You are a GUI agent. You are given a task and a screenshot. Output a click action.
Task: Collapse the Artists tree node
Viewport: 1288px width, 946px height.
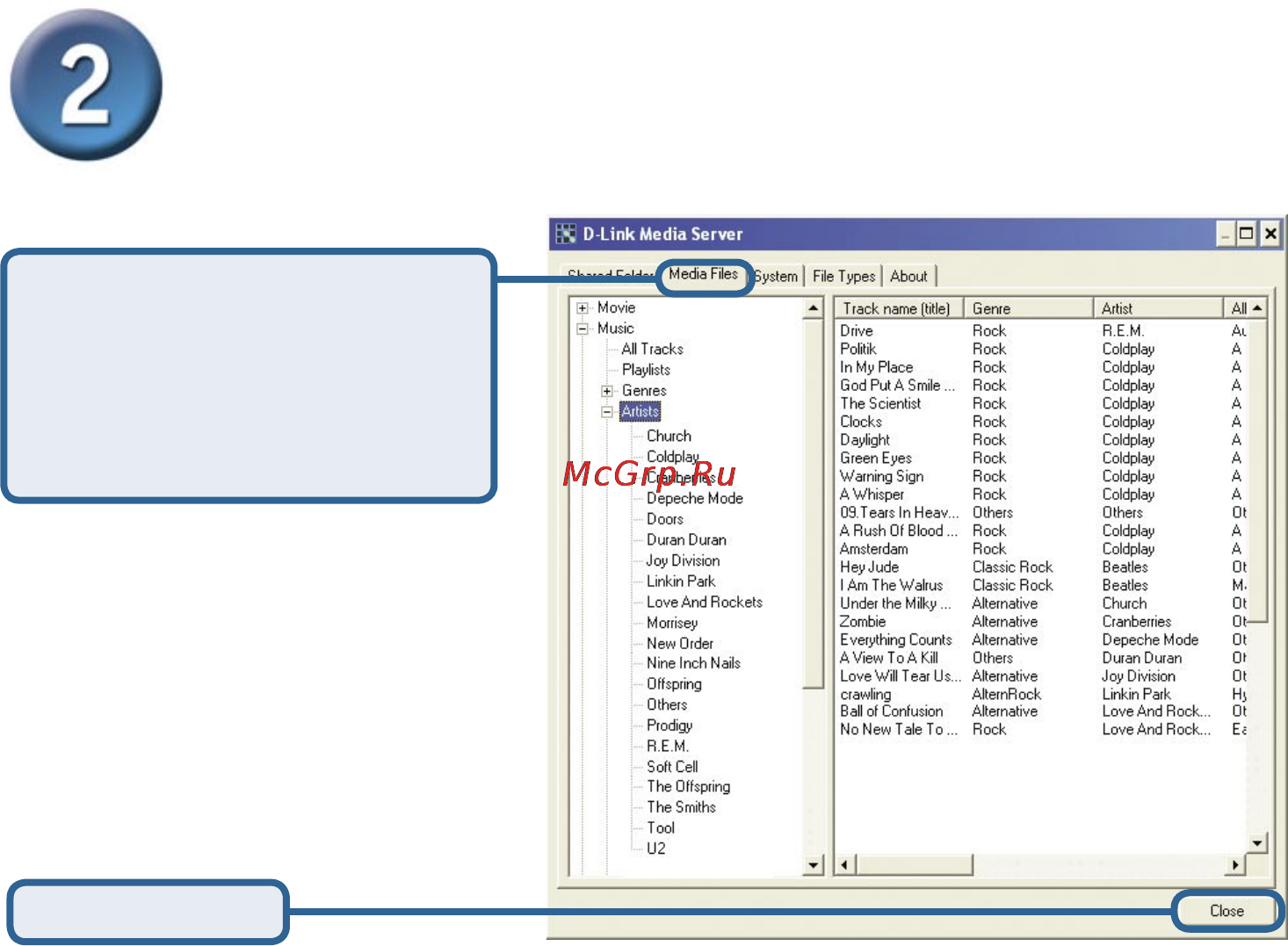(607, 412)
